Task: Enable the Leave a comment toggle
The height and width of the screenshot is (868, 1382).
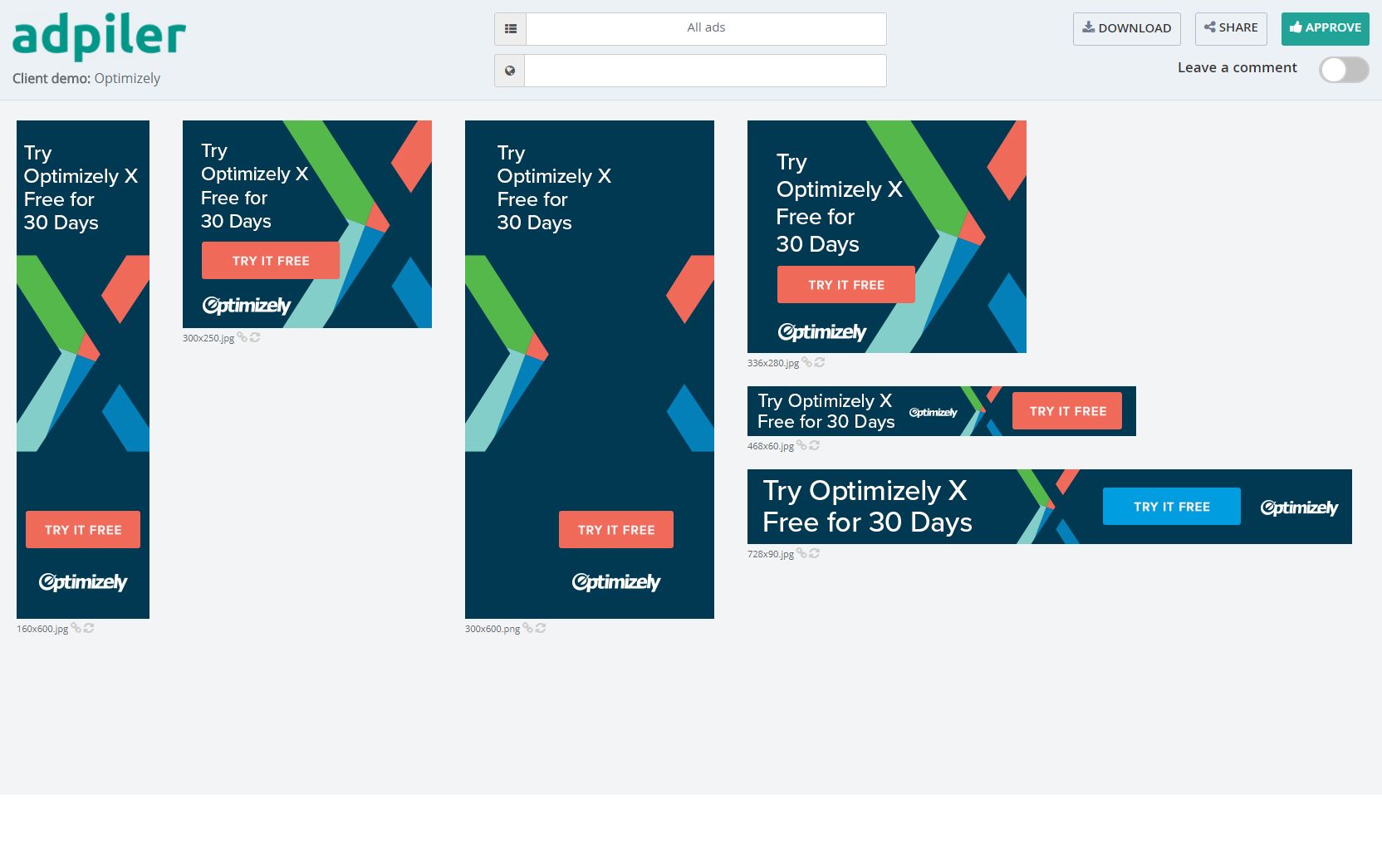Action: click(x=1343, y=71)
